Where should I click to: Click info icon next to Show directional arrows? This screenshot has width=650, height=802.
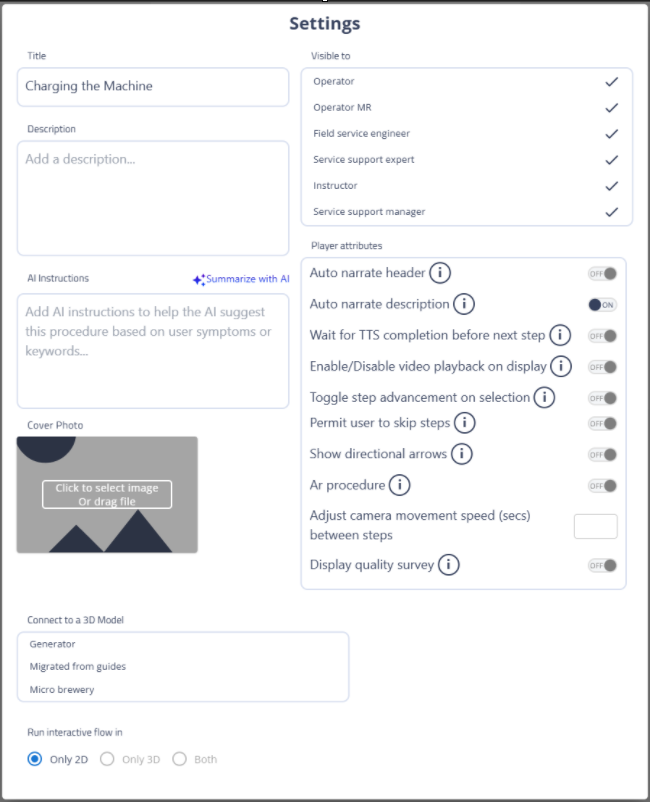(461, 454)
